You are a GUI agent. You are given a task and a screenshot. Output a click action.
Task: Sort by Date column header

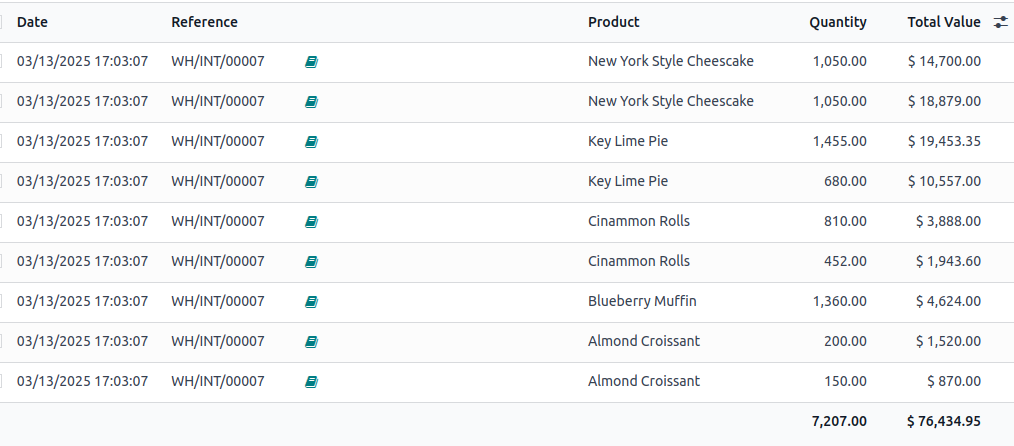click(x=32, y=22)
